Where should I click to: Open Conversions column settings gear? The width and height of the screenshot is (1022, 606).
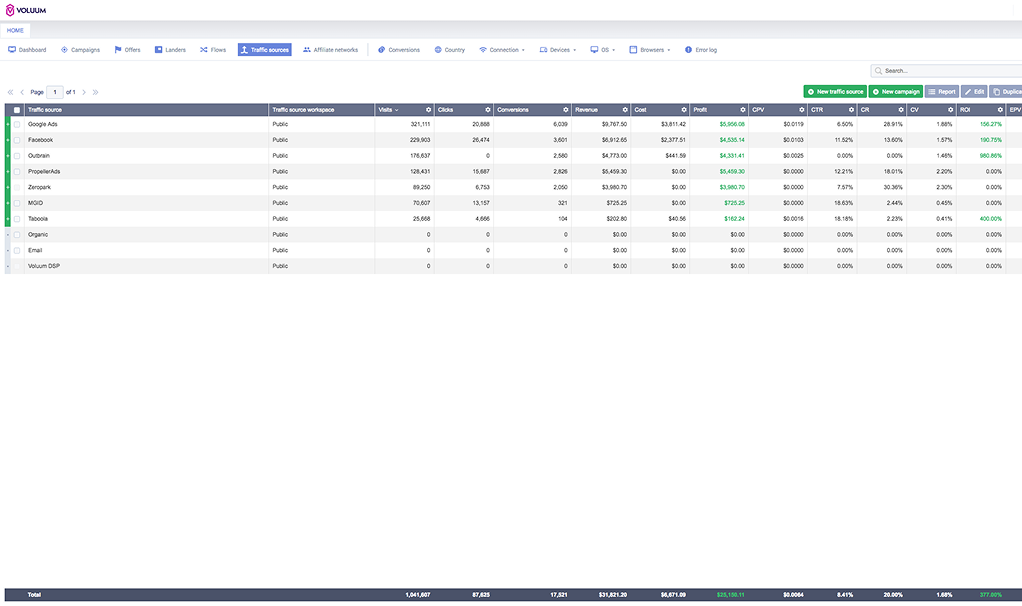tap(566, 110)
